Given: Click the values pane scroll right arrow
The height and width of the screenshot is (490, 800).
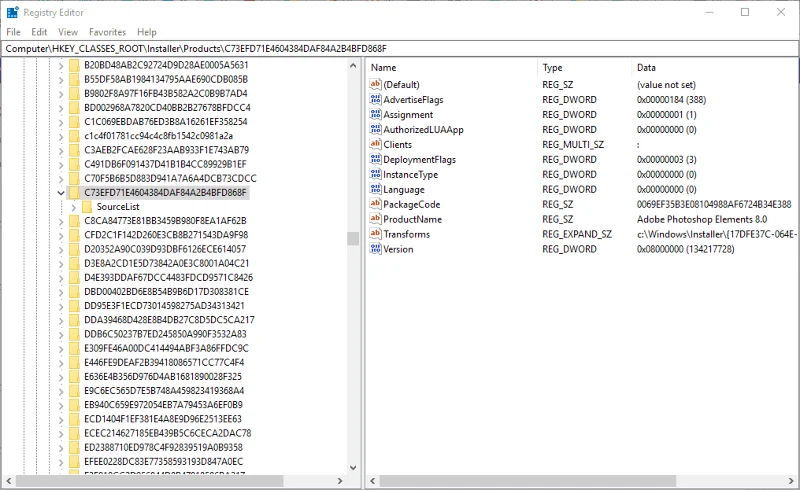Looking at the screenshot, I should point(791,481).
